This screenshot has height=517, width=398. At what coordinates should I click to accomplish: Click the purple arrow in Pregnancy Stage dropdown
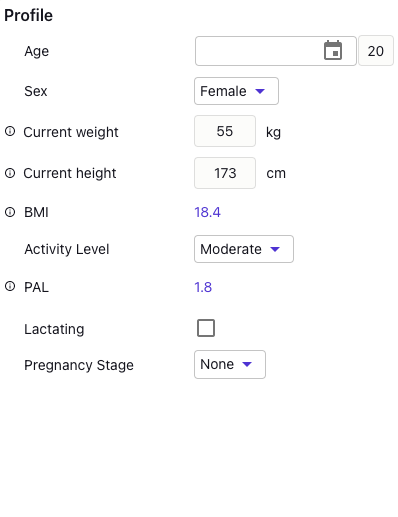[x=247, y=364]
